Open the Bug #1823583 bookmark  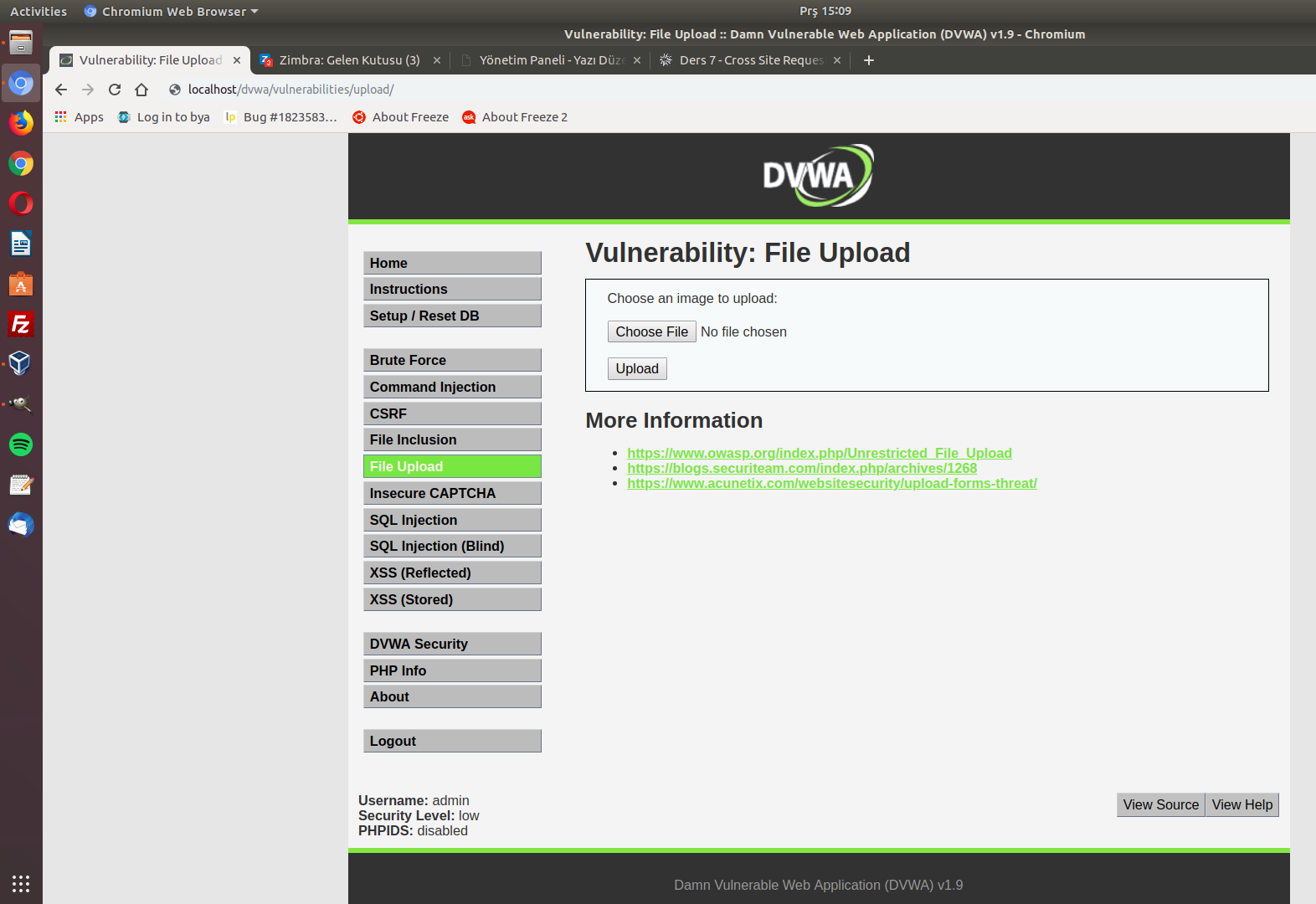click(x=281, y=117)
